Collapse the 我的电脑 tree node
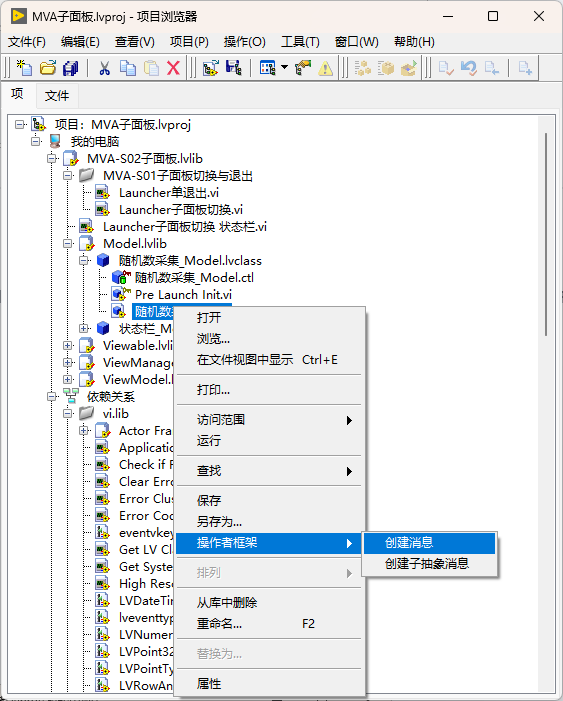Screen dimensions: 563x701 [36, 141]
